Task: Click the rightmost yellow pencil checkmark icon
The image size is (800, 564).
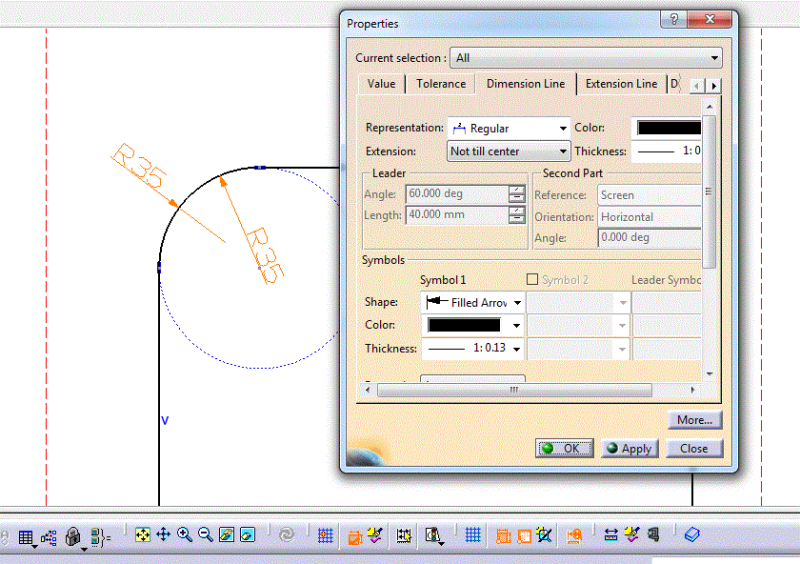Action: click(x=632, y=535)
